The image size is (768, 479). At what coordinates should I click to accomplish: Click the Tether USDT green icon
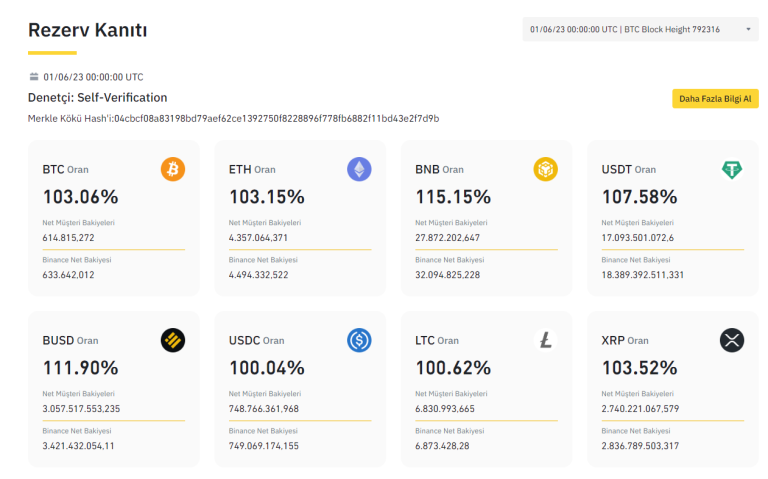point(732,169)
